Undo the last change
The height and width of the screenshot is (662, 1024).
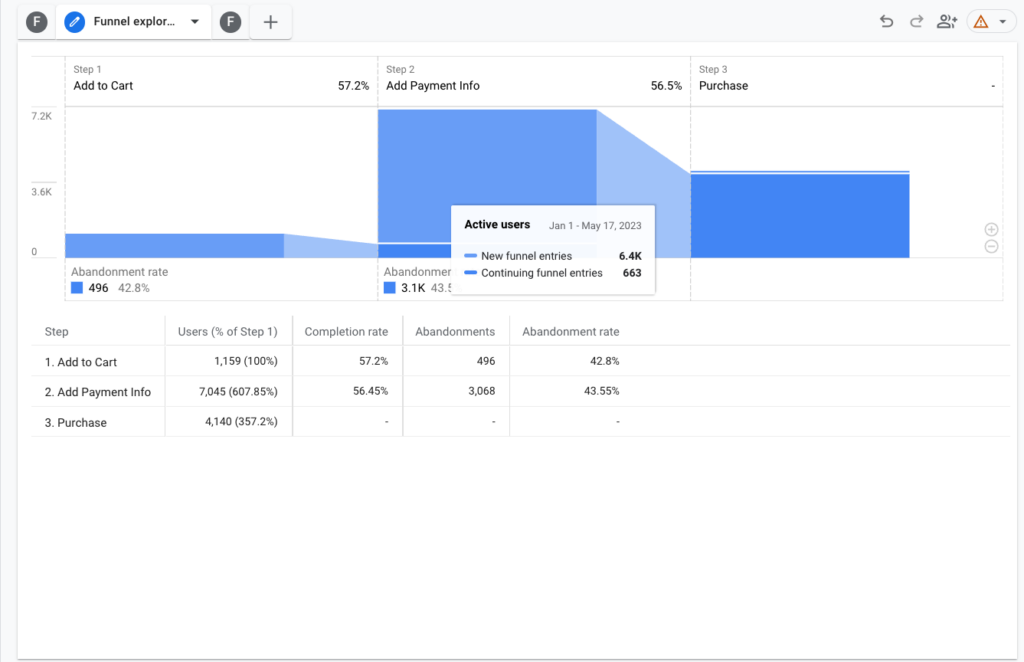click(886, 22)
